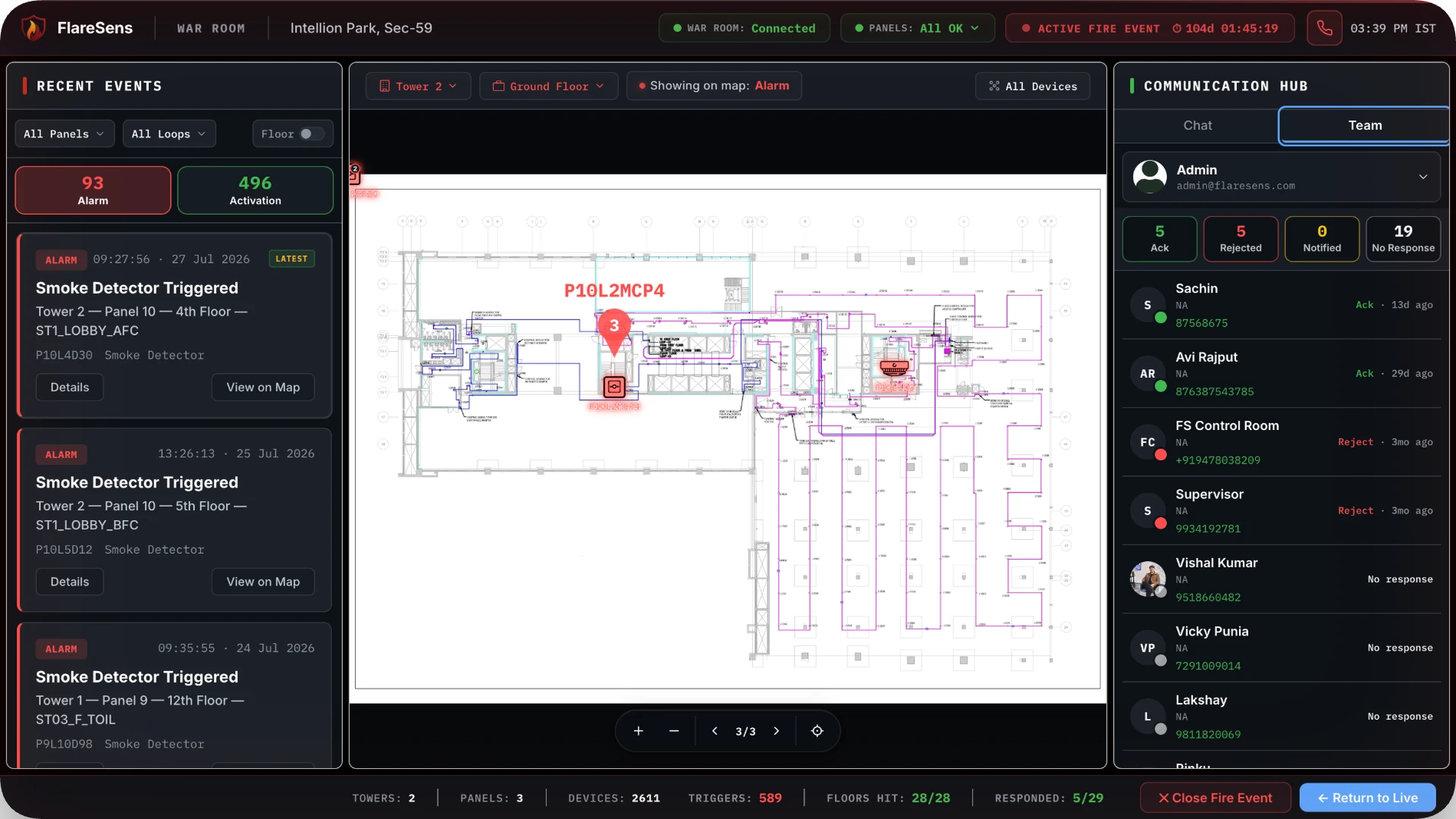The width and height of the screenshot is (1456, 819).
Task: Click the War Room Connected status pill
Action: (x=744, y=28)
